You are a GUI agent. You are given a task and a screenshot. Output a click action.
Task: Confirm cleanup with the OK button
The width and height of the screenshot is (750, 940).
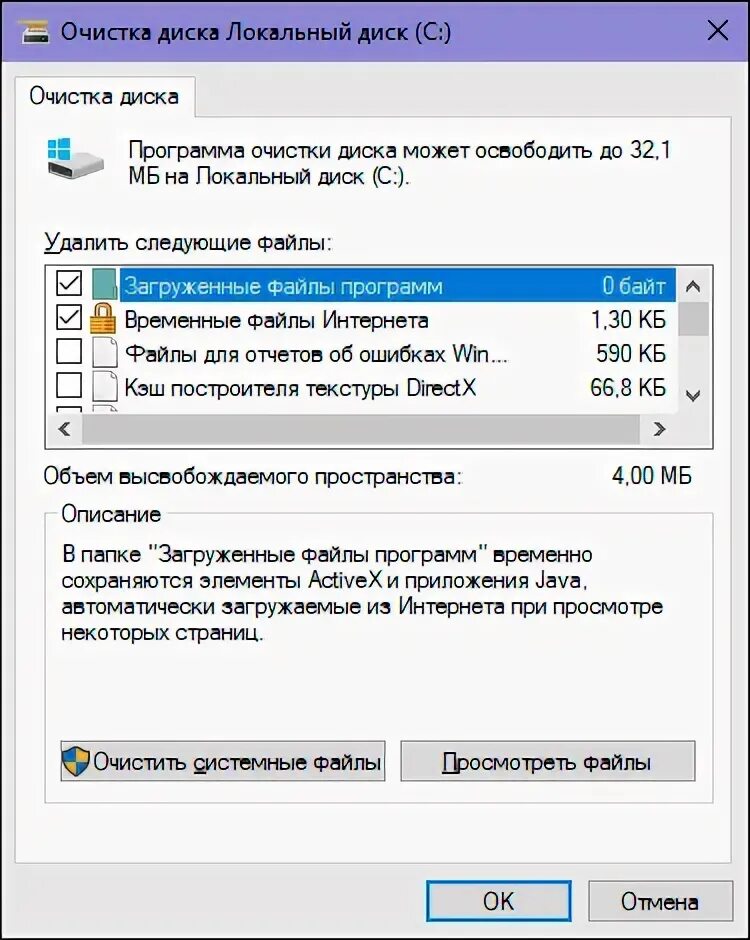(498, 900)
